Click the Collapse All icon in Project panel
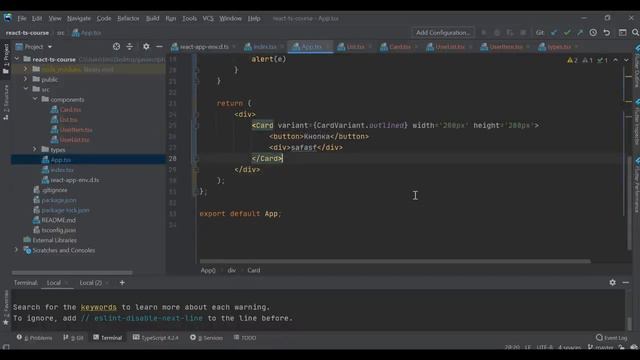 (129, 47)
